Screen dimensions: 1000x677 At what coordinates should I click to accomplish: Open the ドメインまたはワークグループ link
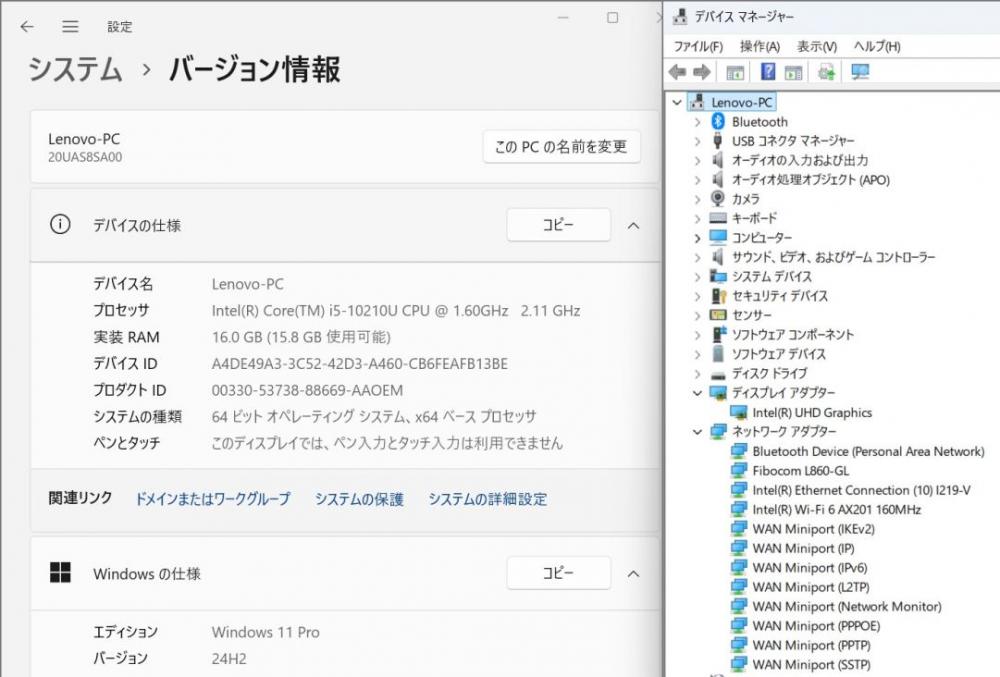pyautogui.click(x=212, y=499)
